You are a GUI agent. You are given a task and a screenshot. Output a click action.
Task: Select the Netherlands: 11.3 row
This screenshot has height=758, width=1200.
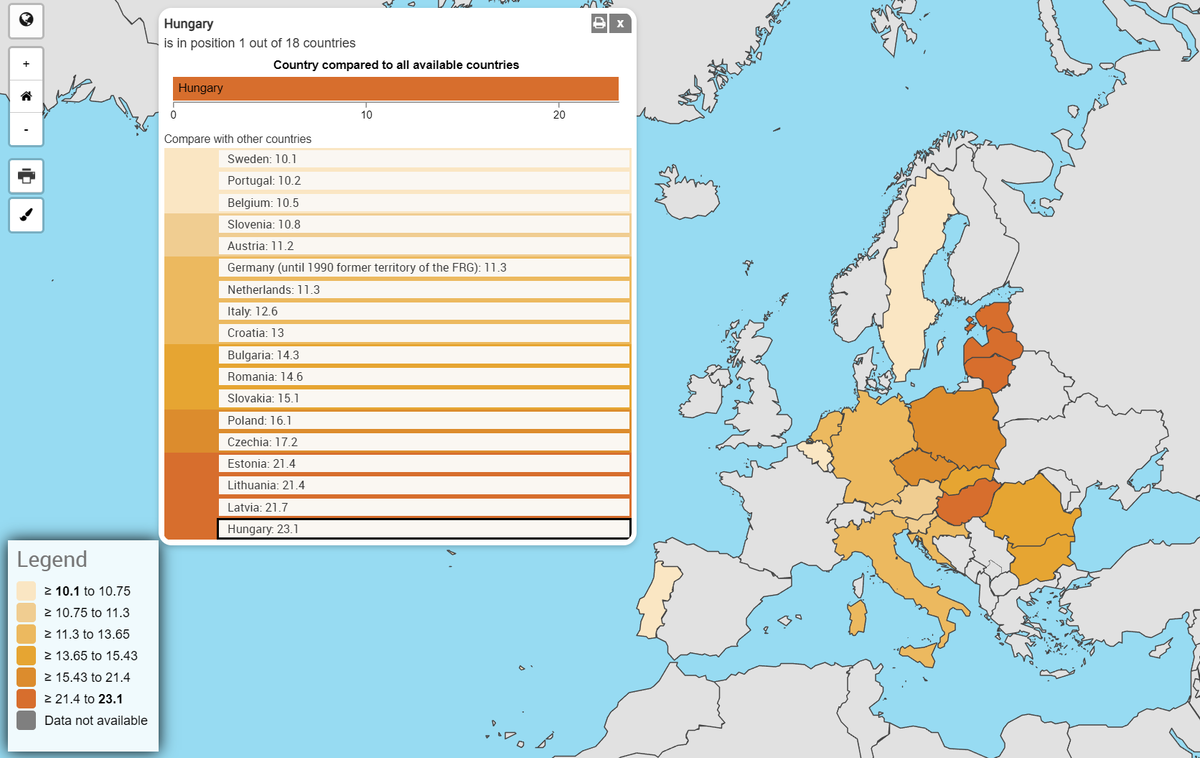click(424, 290)
